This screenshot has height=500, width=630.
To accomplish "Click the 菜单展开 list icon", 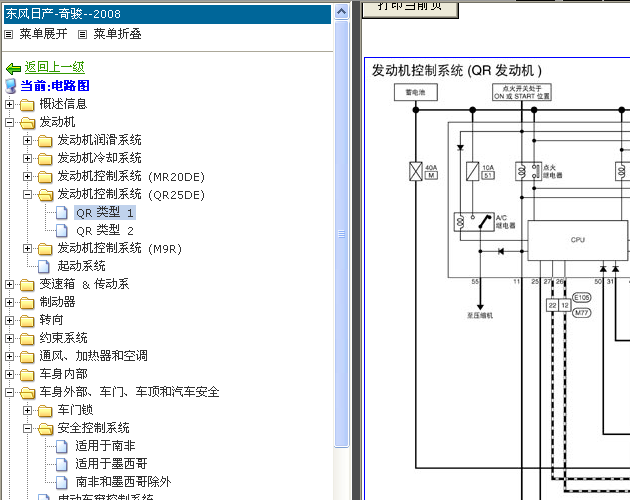I will tap(8, 35).
